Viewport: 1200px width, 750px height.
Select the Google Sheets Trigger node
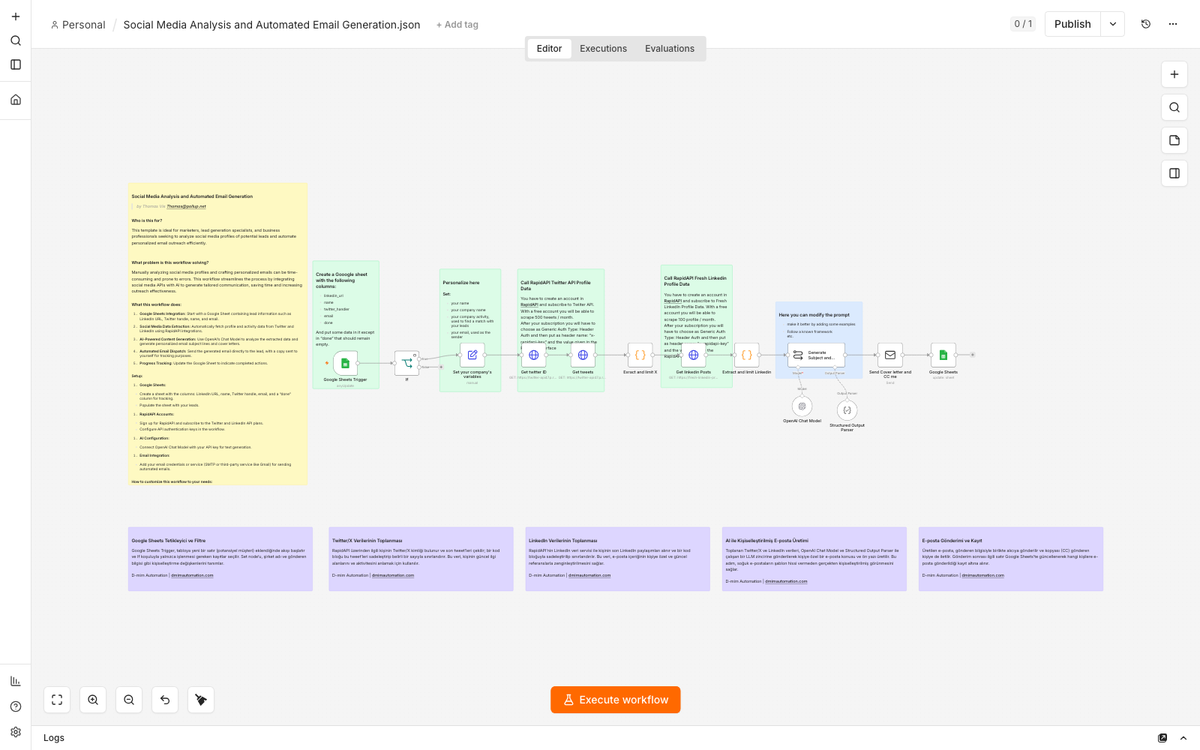click(x=345, y=363)
